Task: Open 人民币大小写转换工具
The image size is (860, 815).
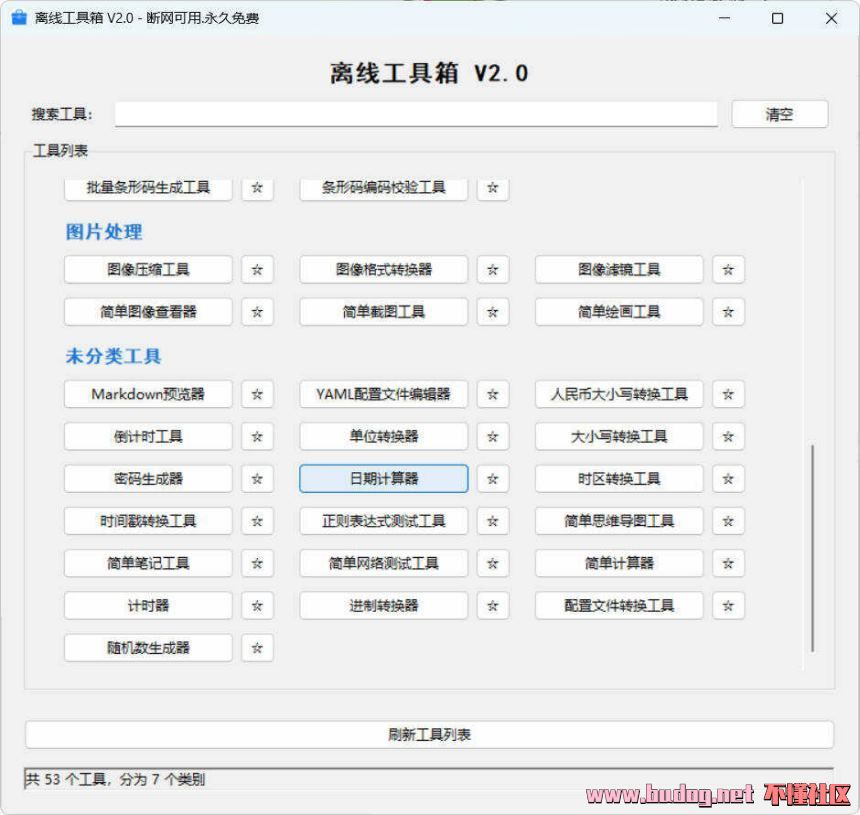Action: click(x=619, y=394)
